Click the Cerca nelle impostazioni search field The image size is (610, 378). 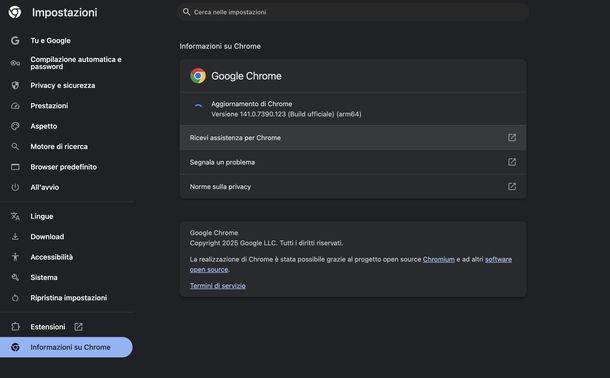coord(353,12)
